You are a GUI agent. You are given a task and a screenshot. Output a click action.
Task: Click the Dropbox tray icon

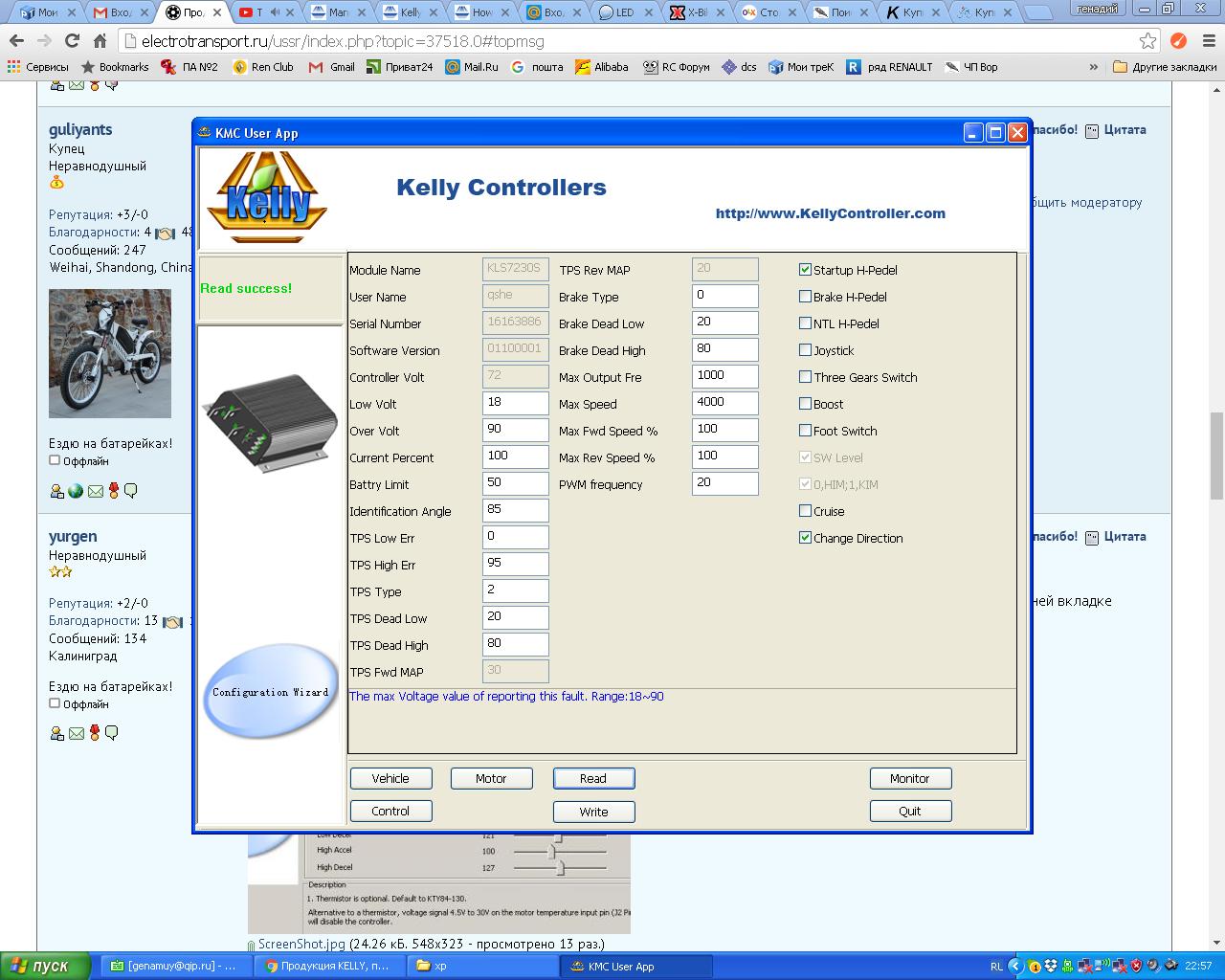1052,966
